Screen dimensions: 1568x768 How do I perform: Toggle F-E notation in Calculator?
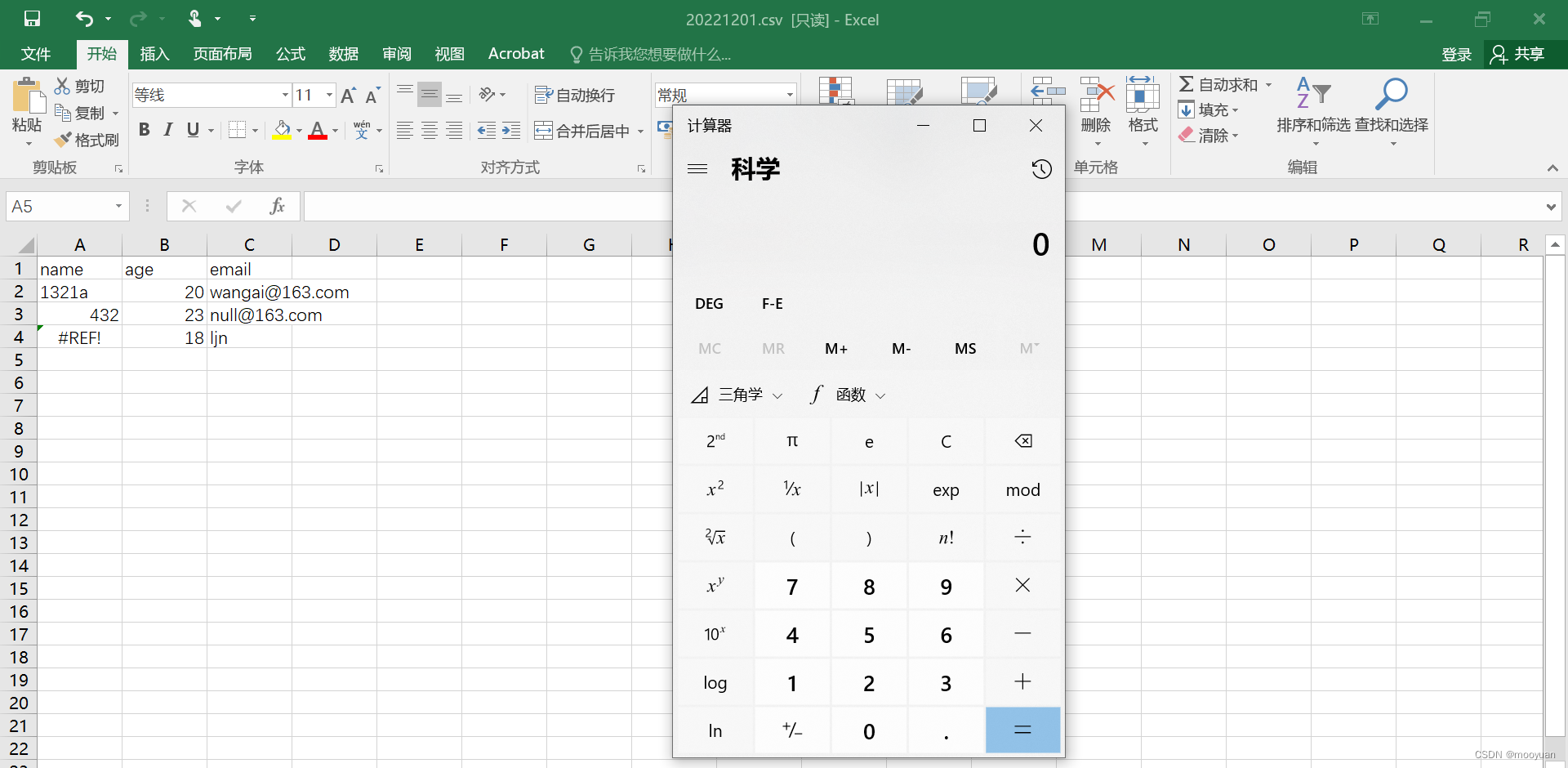[772, 304]
